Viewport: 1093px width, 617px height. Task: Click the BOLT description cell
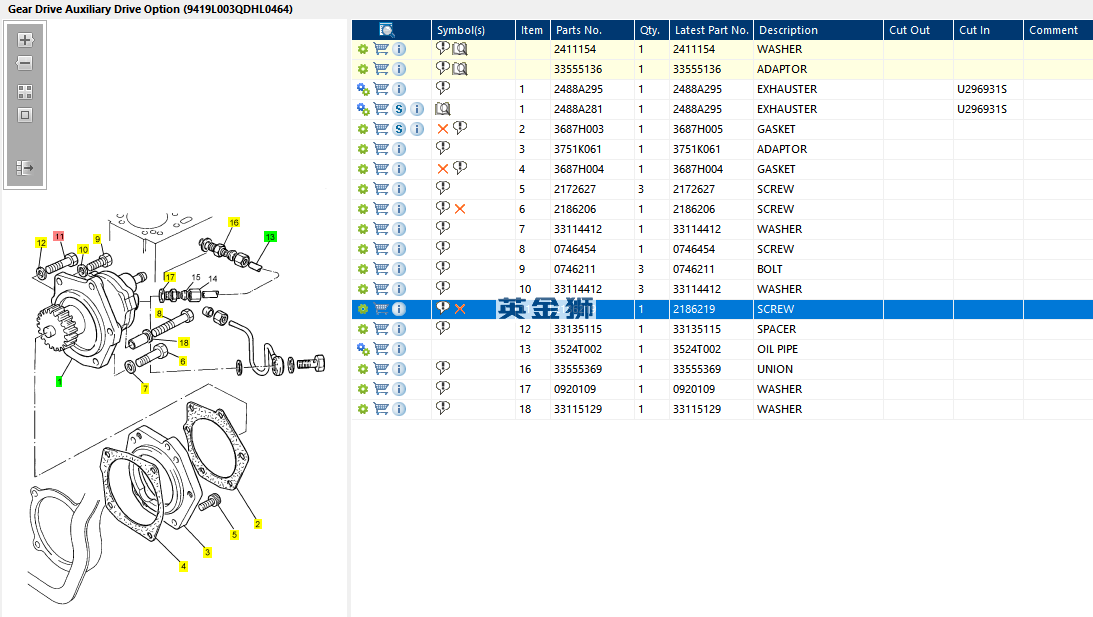click(770, 269)
